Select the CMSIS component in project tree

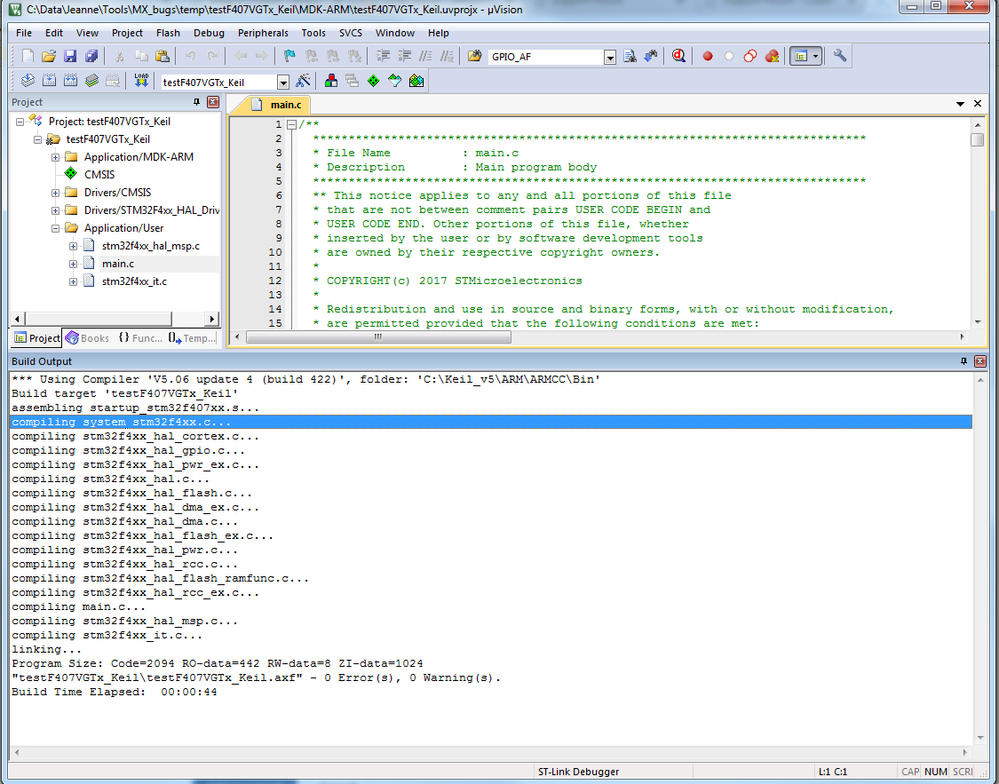coord(99,175)
